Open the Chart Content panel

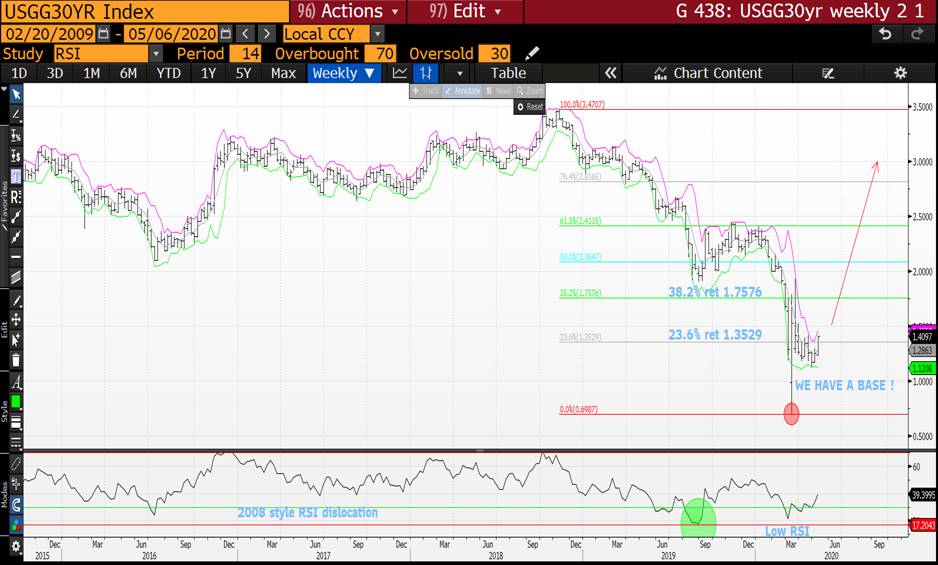pos(708,73)
